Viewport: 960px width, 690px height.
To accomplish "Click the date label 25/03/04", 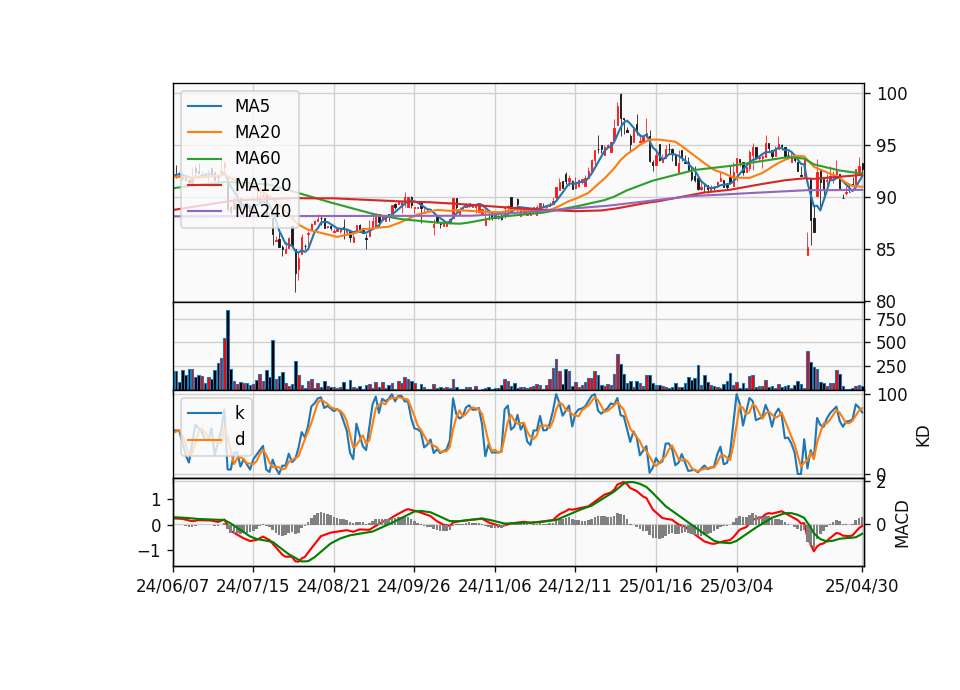I will click(x=737, y=586).
